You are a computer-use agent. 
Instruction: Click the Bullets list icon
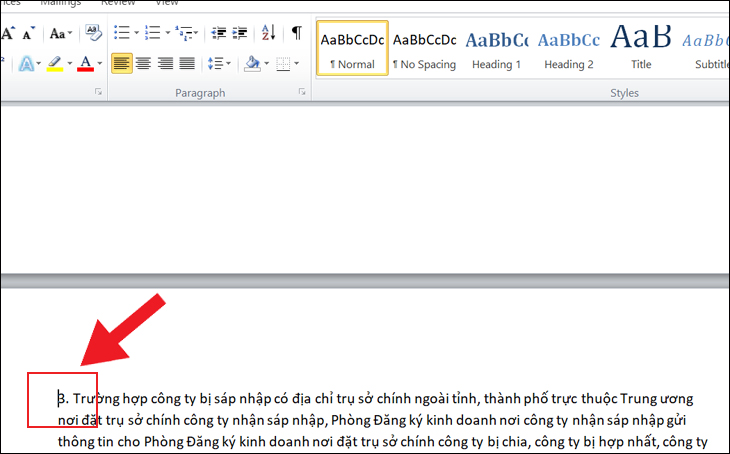(121, 33)
